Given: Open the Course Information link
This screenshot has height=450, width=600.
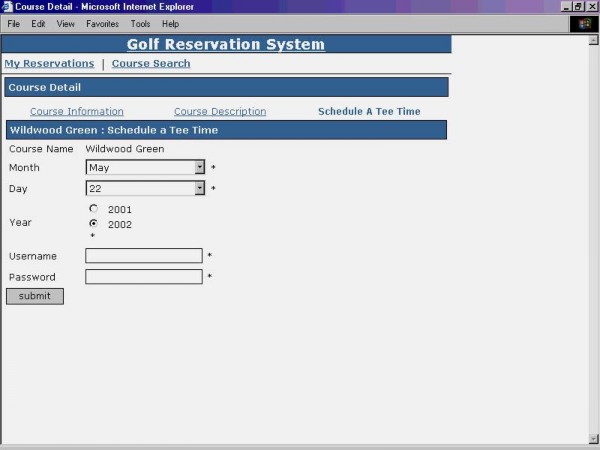Looking at the screenshot, I should 76,112.
